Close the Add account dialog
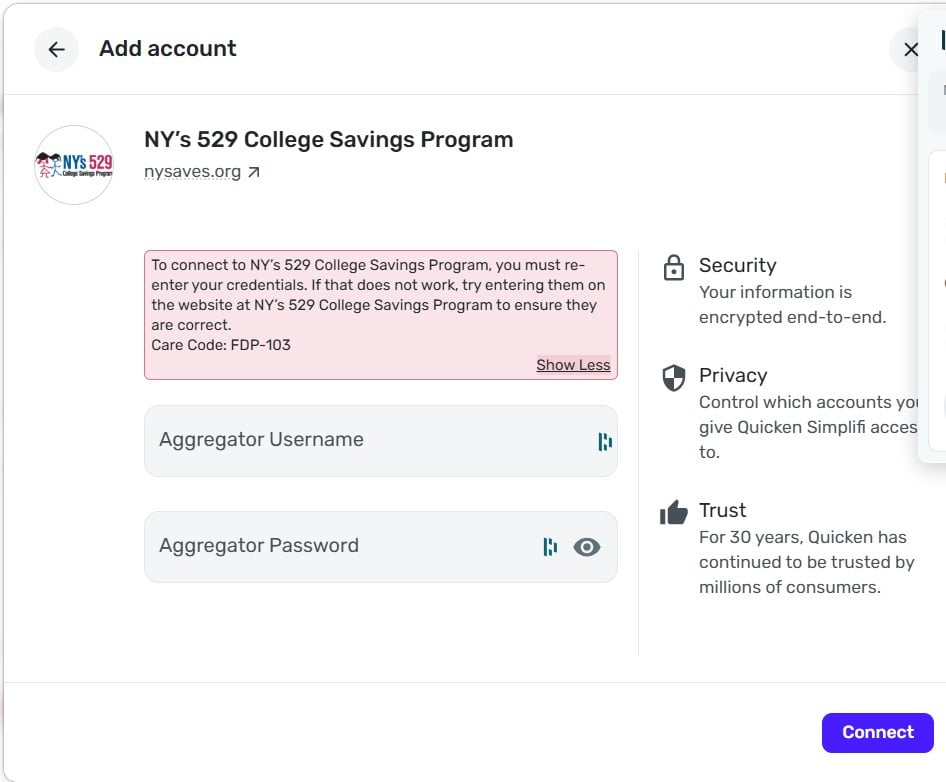Viewport: 946px width, 782px height. tap(910, 49)
